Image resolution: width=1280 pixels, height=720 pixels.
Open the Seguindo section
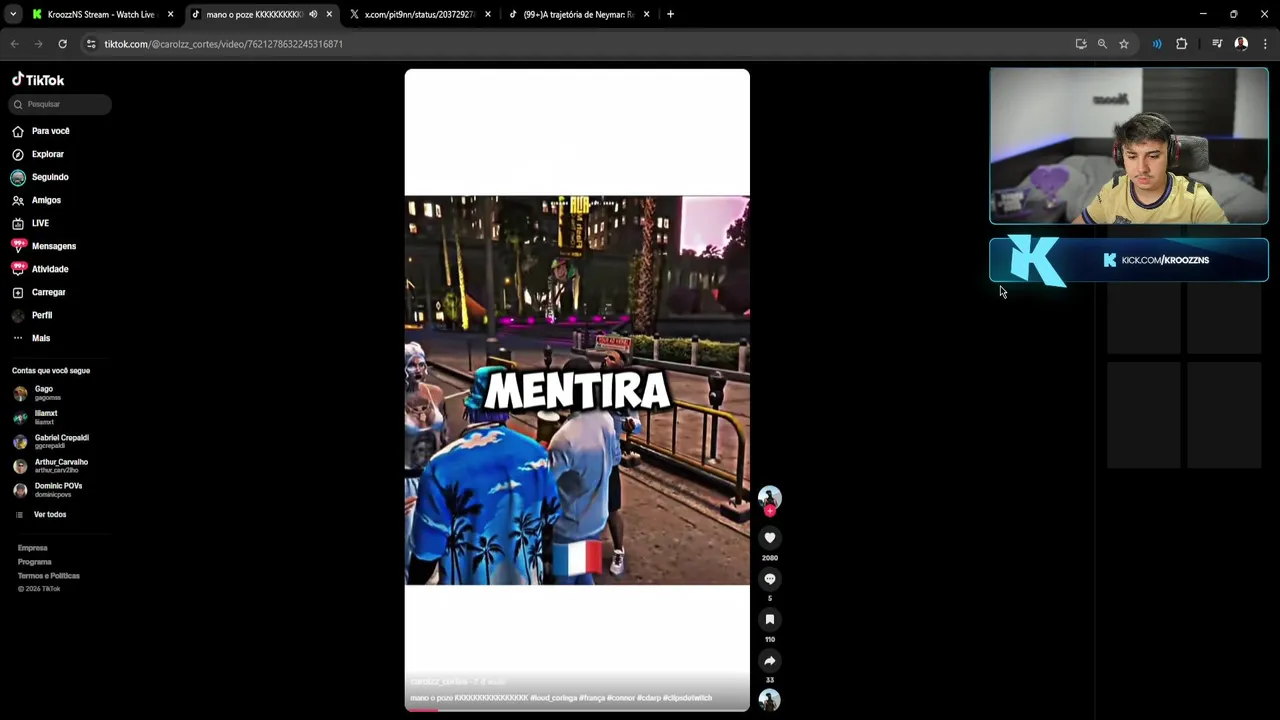coord(50,177)
